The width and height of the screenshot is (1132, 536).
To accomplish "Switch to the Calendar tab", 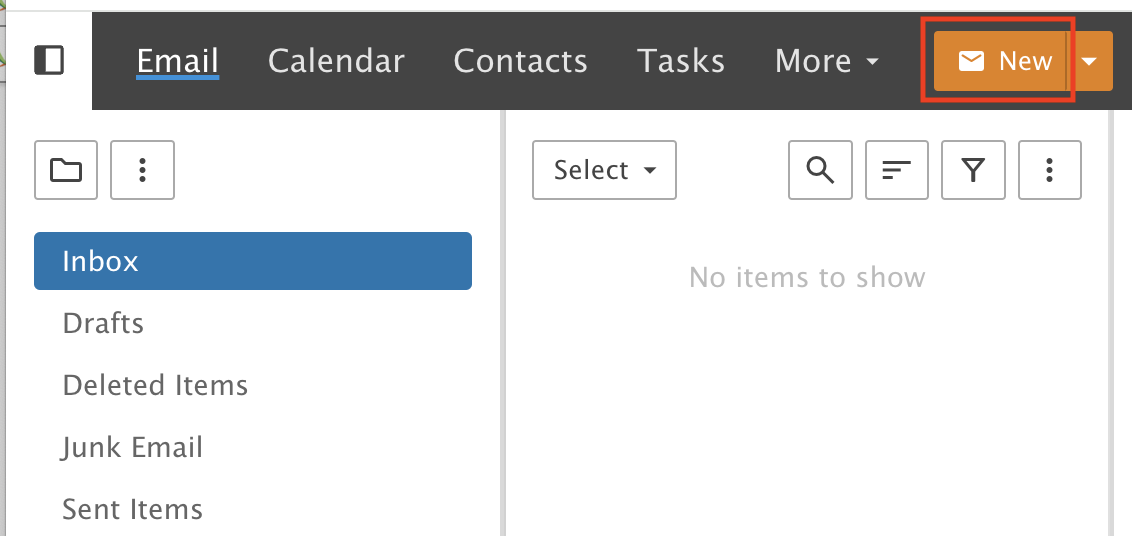I will click(336, 61).
